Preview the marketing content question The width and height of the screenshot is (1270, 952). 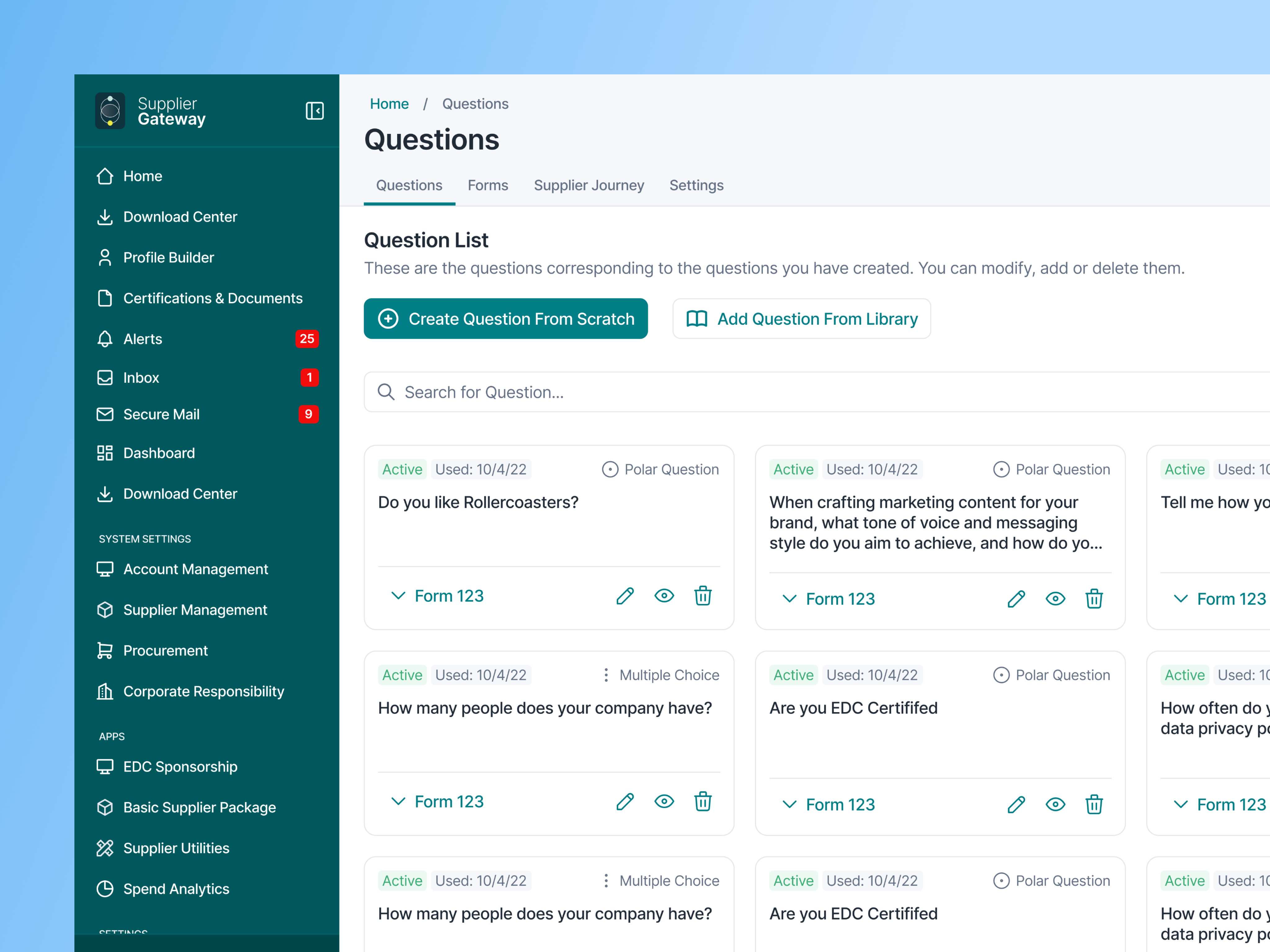pos(1055,599)
